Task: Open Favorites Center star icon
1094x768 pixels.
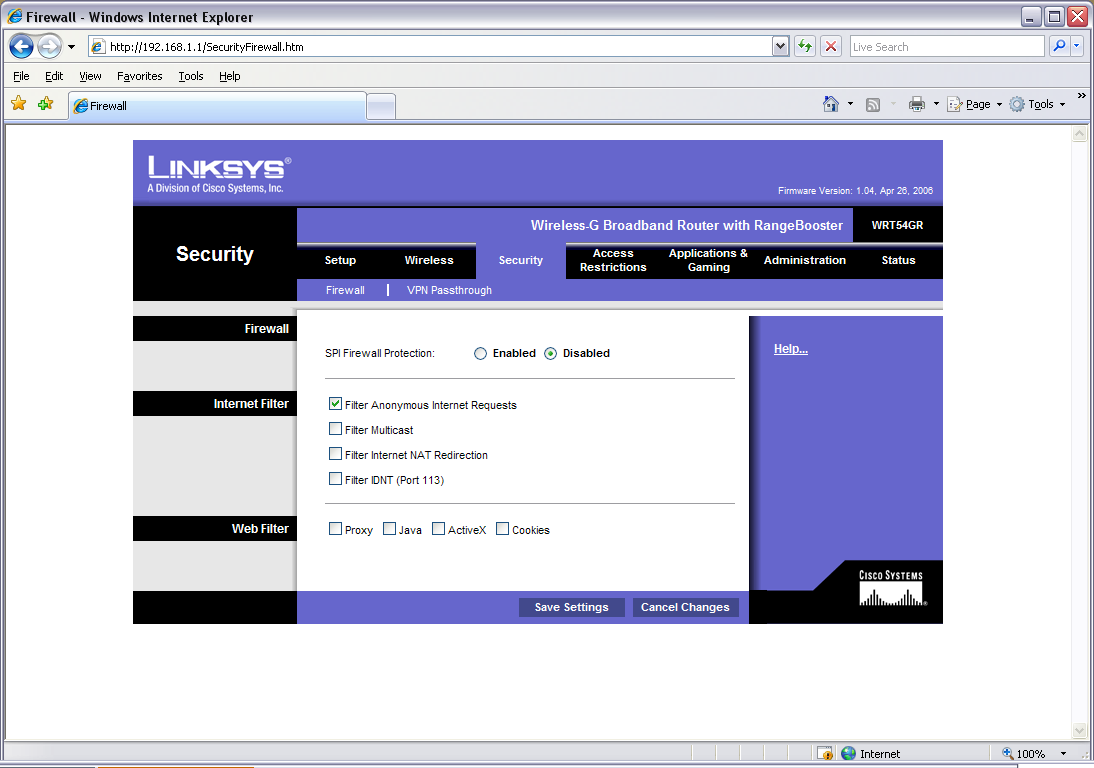Action: click(18, 103)
